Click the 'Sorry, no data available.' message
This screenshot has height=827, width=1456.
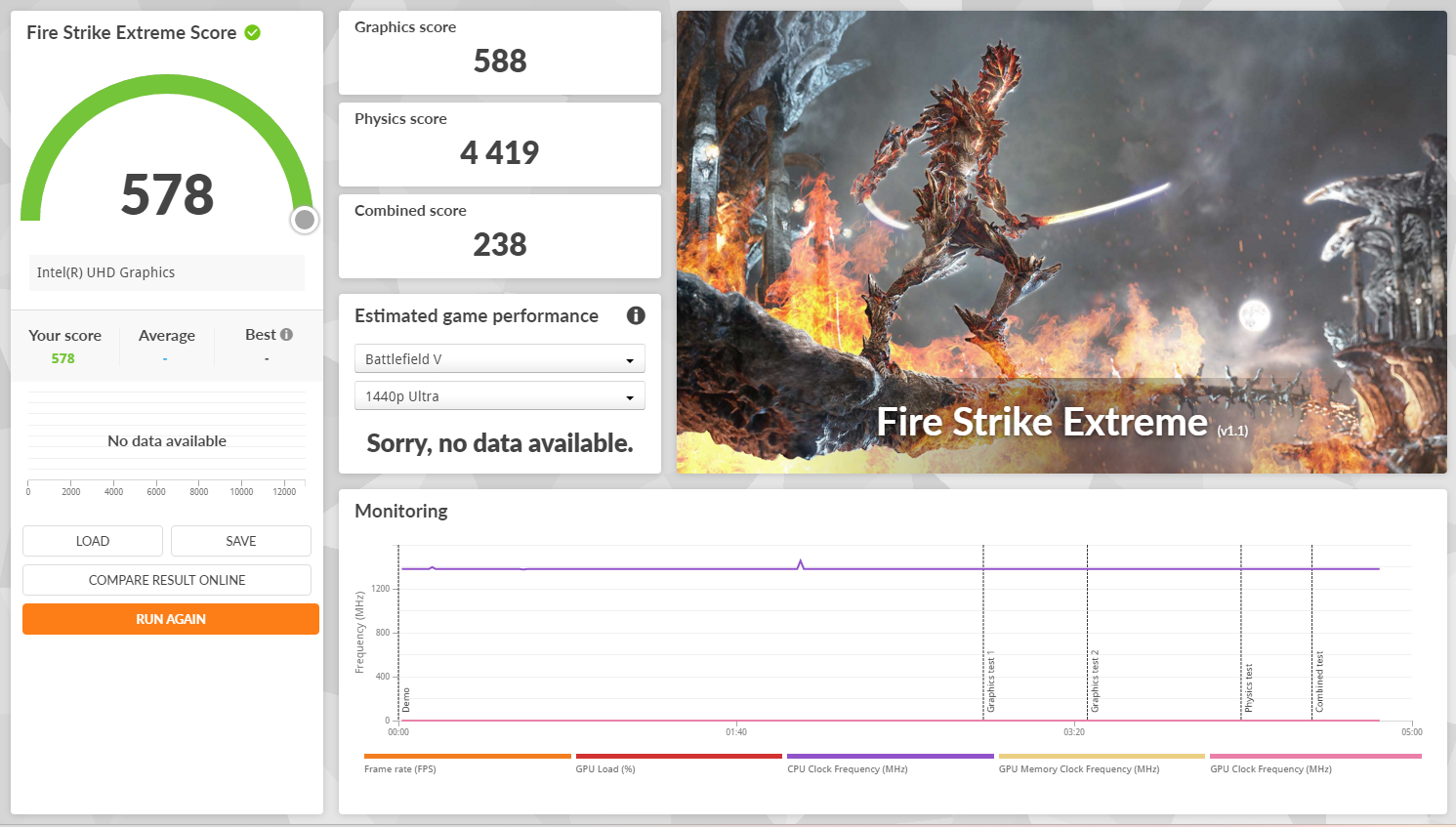tap(500, 443)
